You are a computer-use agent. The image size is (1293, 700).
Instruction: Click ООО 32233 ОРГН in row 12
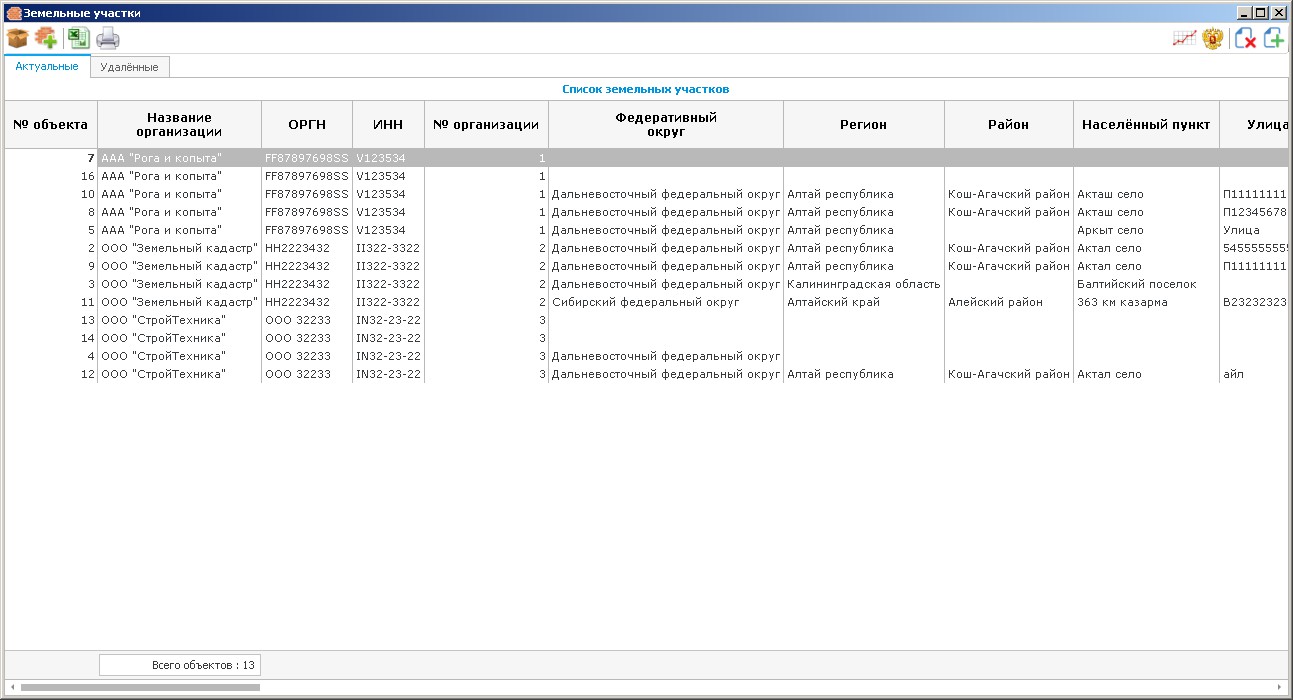point(307,374)
